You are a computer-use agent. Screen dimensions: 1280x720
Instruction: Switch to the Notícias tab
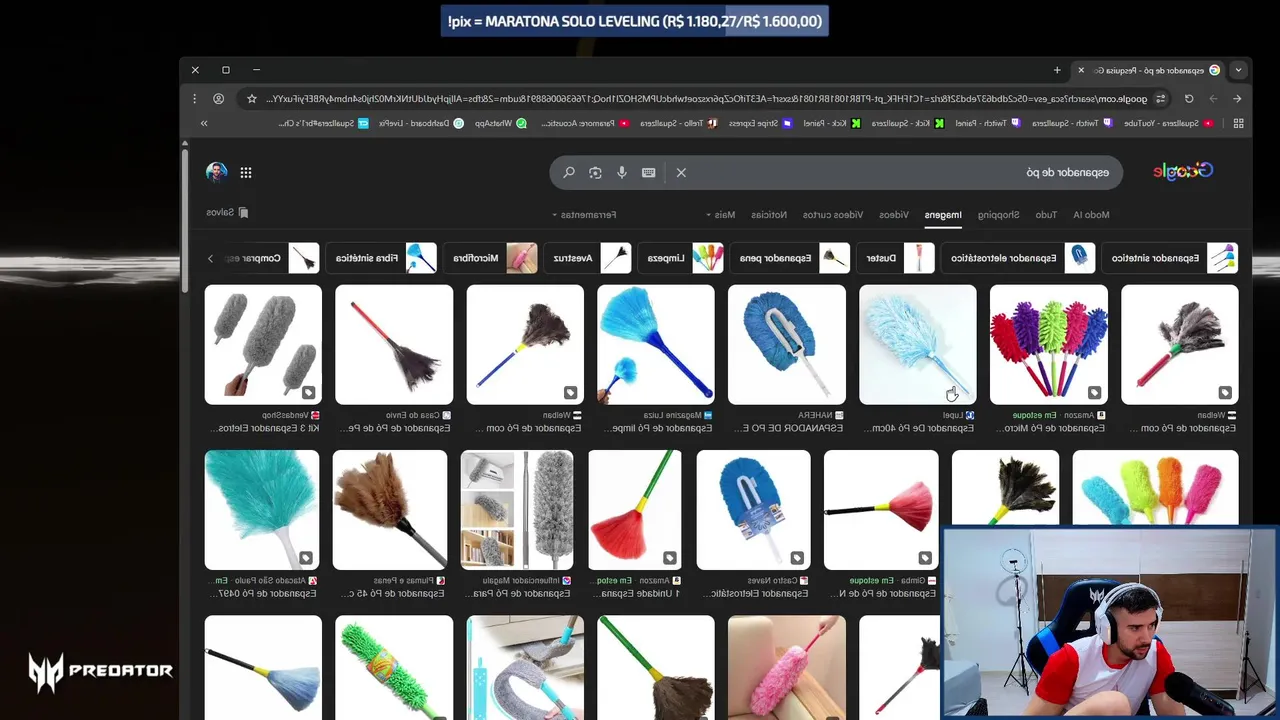coord(769,214)
